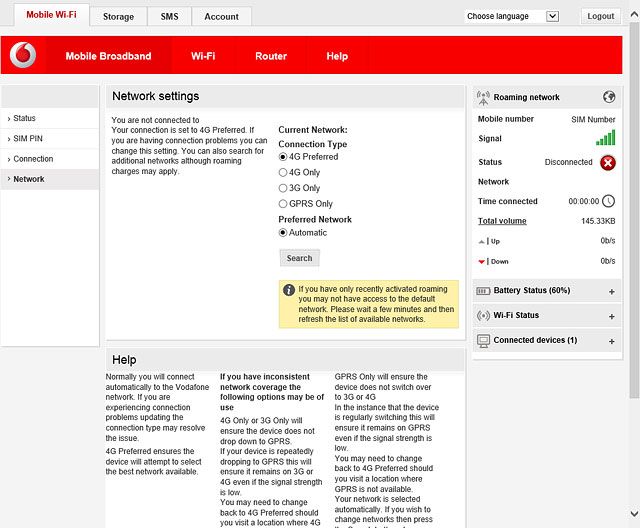Select the 4G Only connection type
The width and height of the screenshot is (640, 528).
[283, 172]
